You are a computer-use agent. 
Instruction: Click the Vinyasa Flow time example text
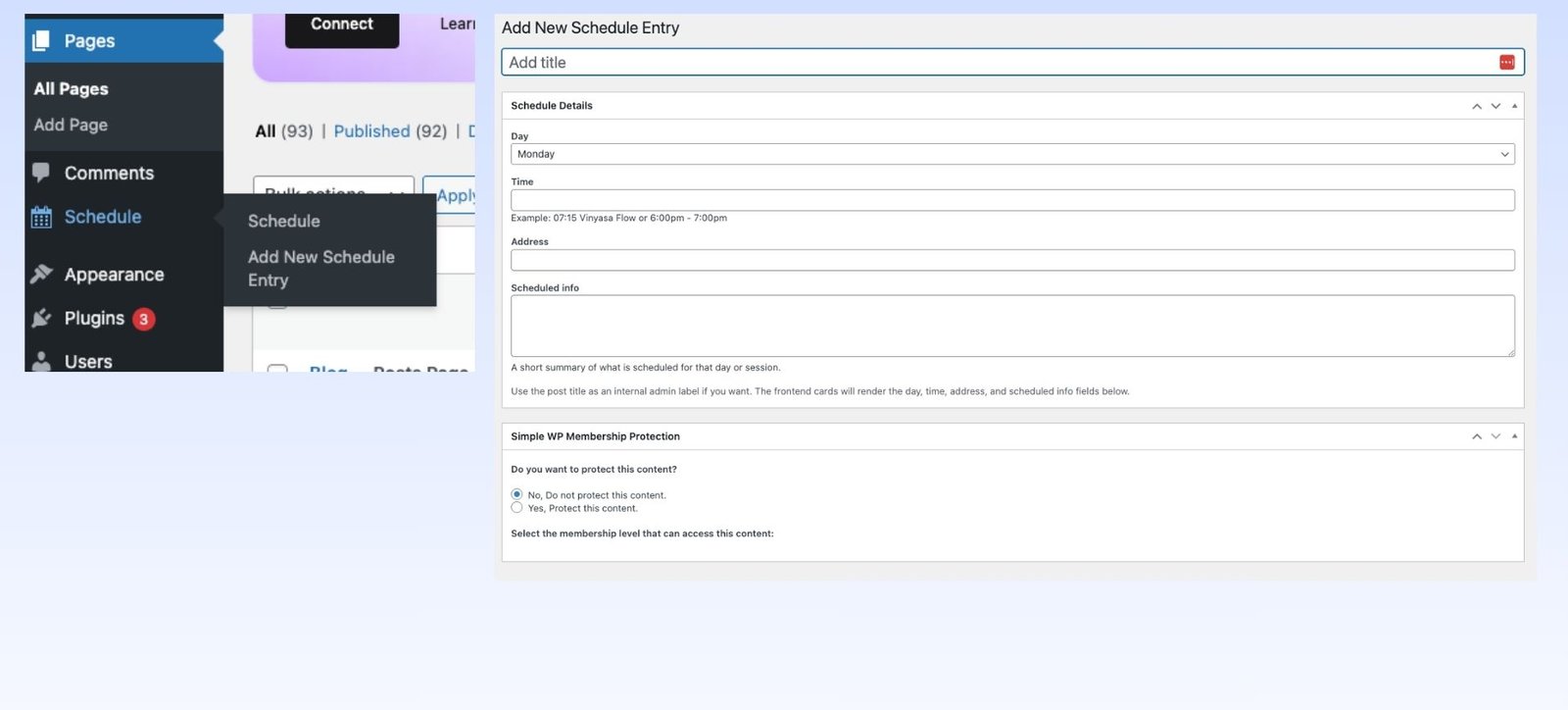[618, 218]
